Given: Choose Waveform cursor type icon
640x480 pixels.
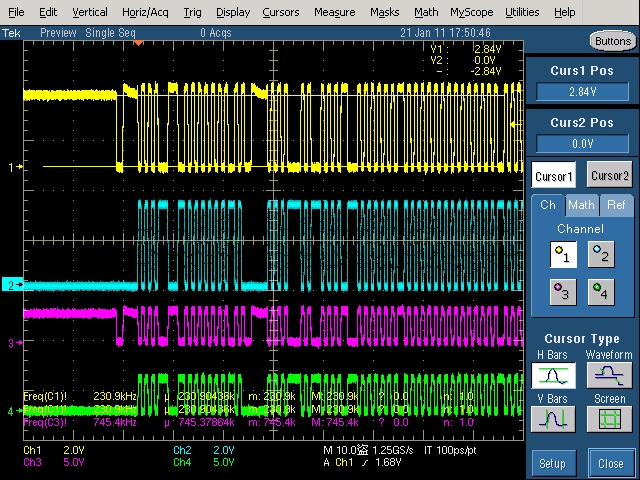Looking at the screenshot, I should (610, 375).
